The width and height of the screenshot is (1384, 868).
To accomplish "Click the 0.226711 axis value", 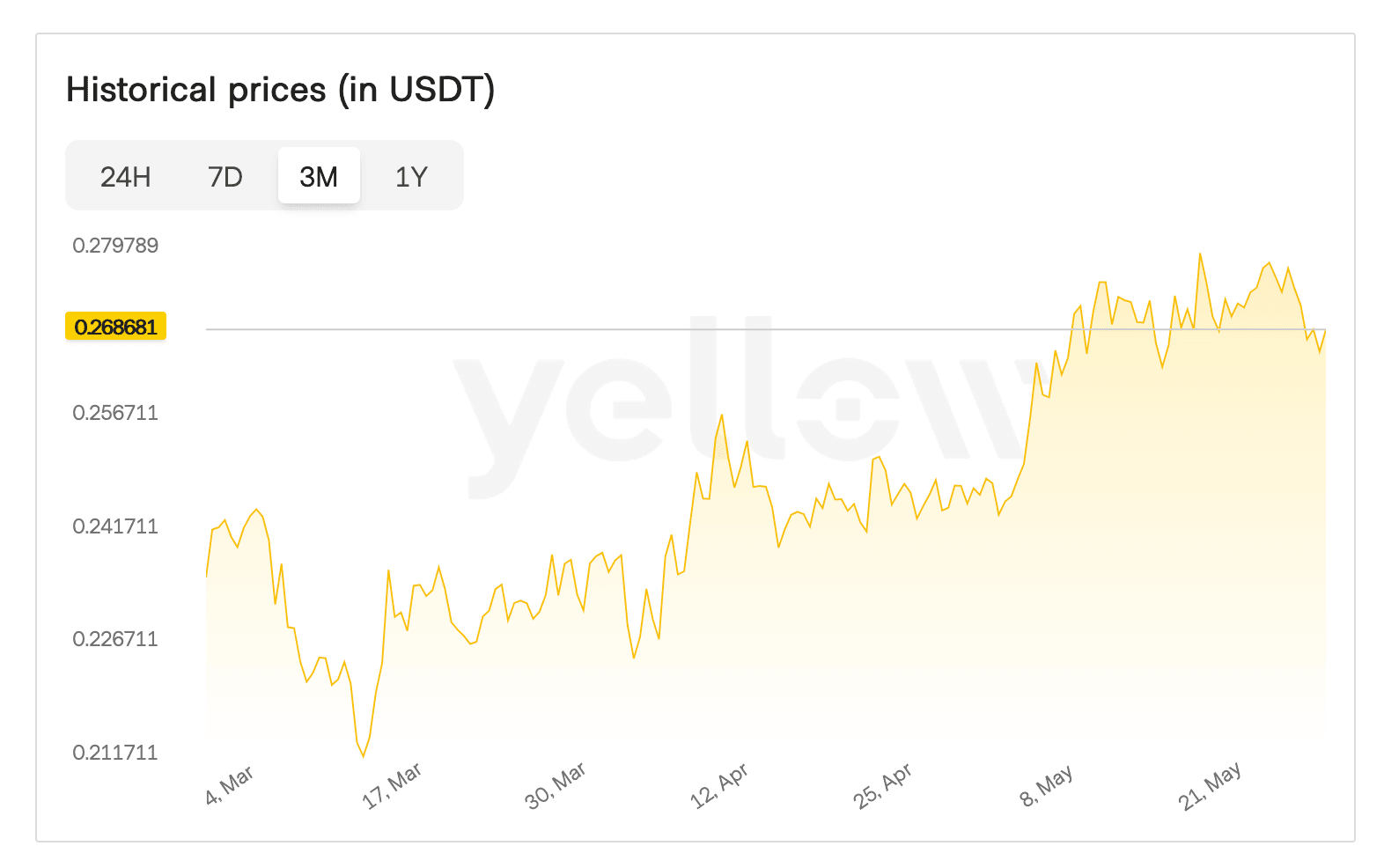I will coord(115,638).
